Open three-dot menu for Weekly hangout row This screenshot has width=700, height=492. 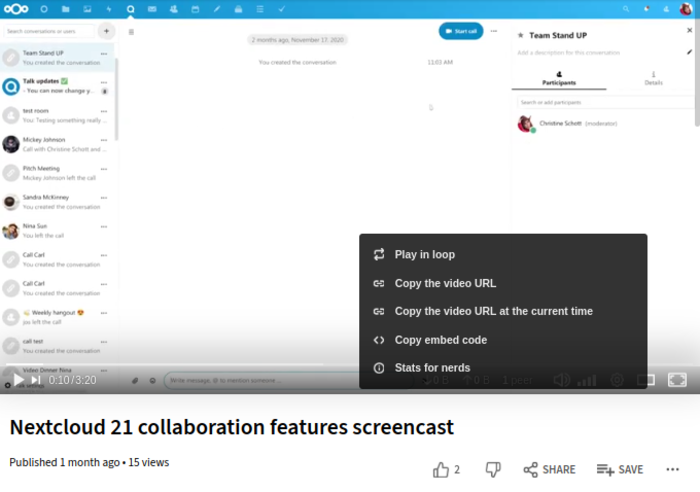[x=104, y=313]
